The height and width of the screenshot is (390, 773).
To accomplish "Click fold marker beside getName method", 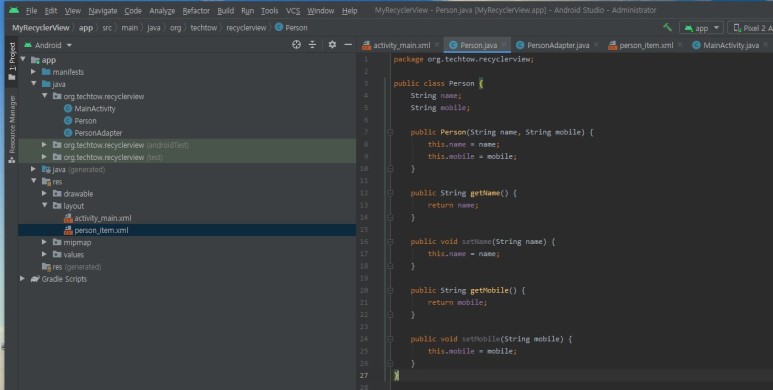I will click(390, 193).
